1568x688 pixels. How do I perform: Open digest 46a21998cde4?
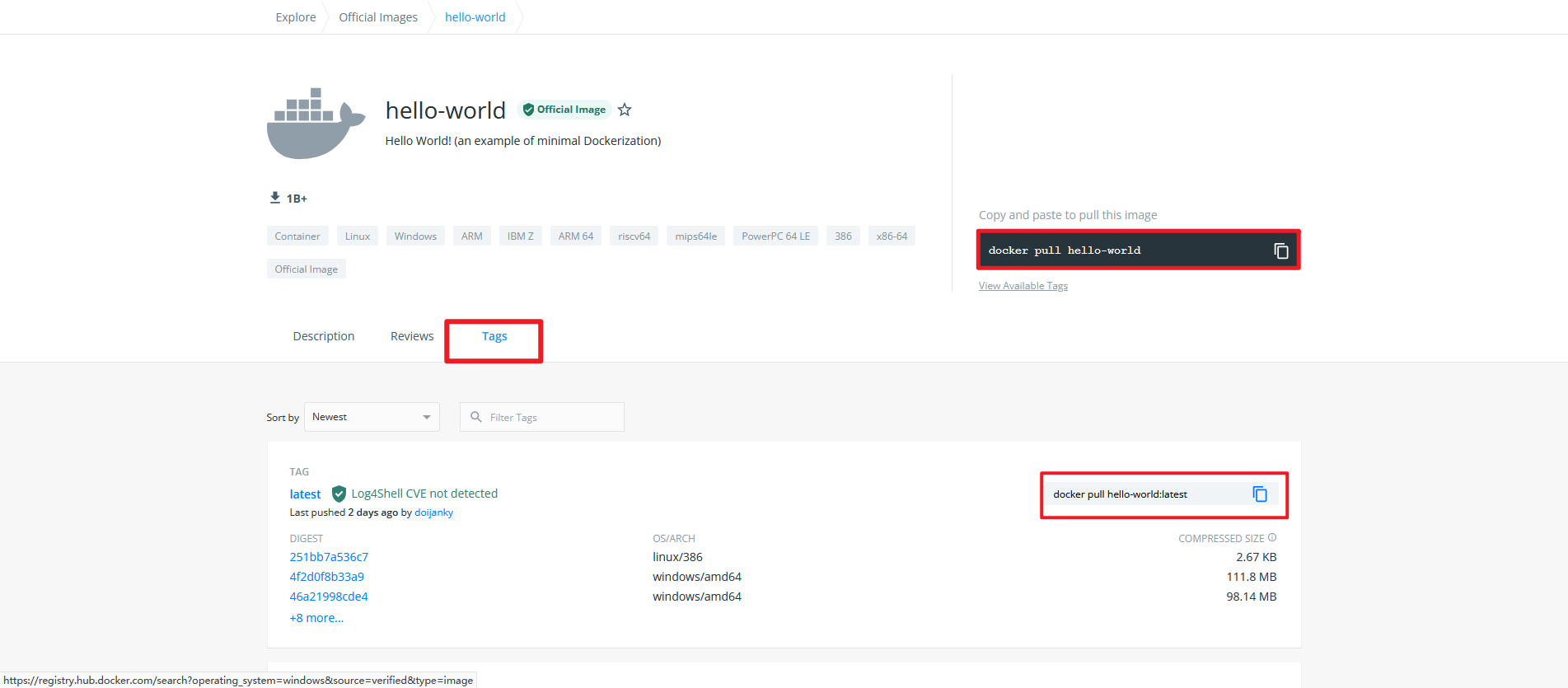pyautogui.click(x=329, y=597)
